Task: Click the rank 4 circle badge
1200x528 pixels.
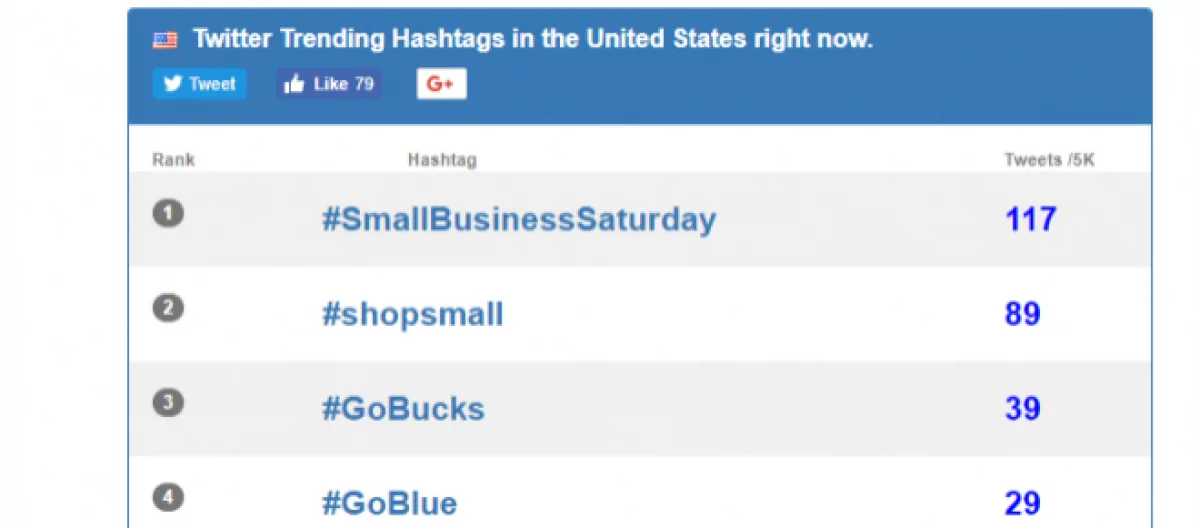Action: pyautogui.click(x=168, y=496)
